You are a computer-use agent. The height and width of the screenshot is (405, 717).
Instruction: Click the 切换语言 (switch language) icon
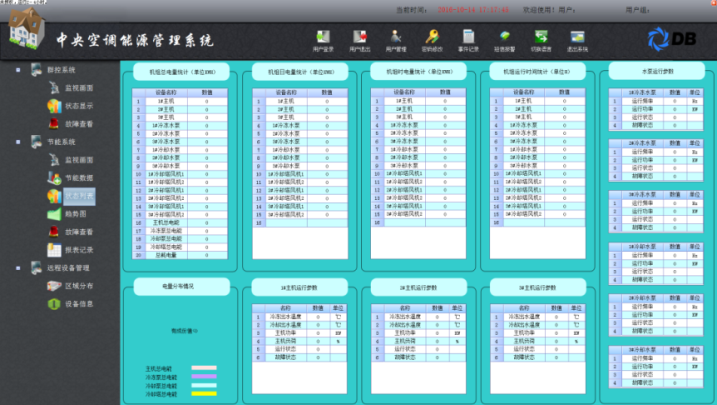541,39
